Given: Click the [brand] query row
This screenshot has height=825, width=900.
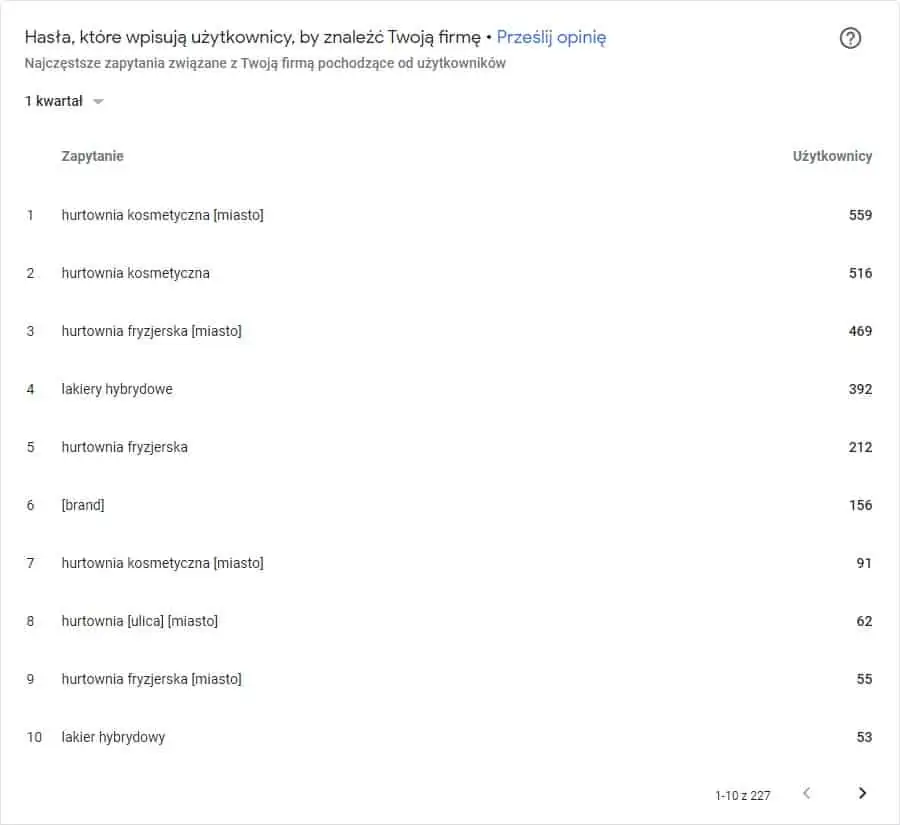Looking at the screenshot, I should click(449, 505).
